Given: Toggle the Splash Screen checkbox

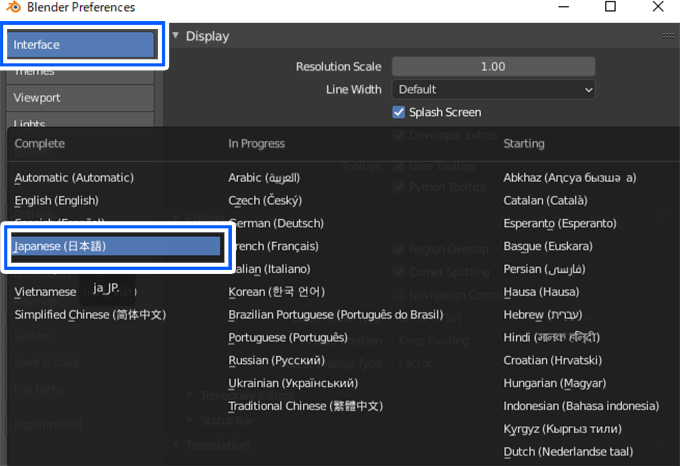Looking at the screenshot, I should pos(399,112).
